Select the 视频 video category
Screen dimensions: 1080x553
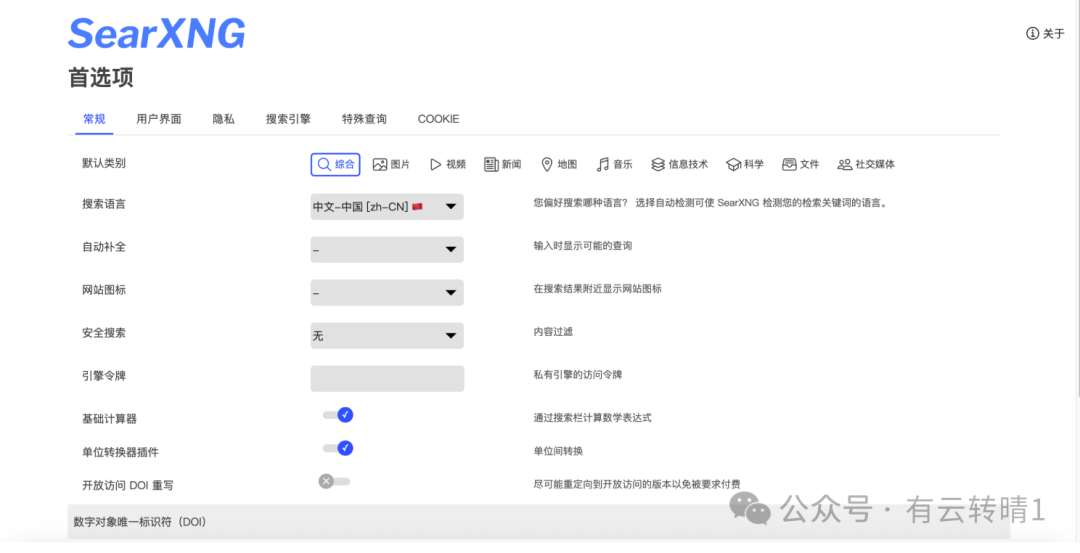448,165
